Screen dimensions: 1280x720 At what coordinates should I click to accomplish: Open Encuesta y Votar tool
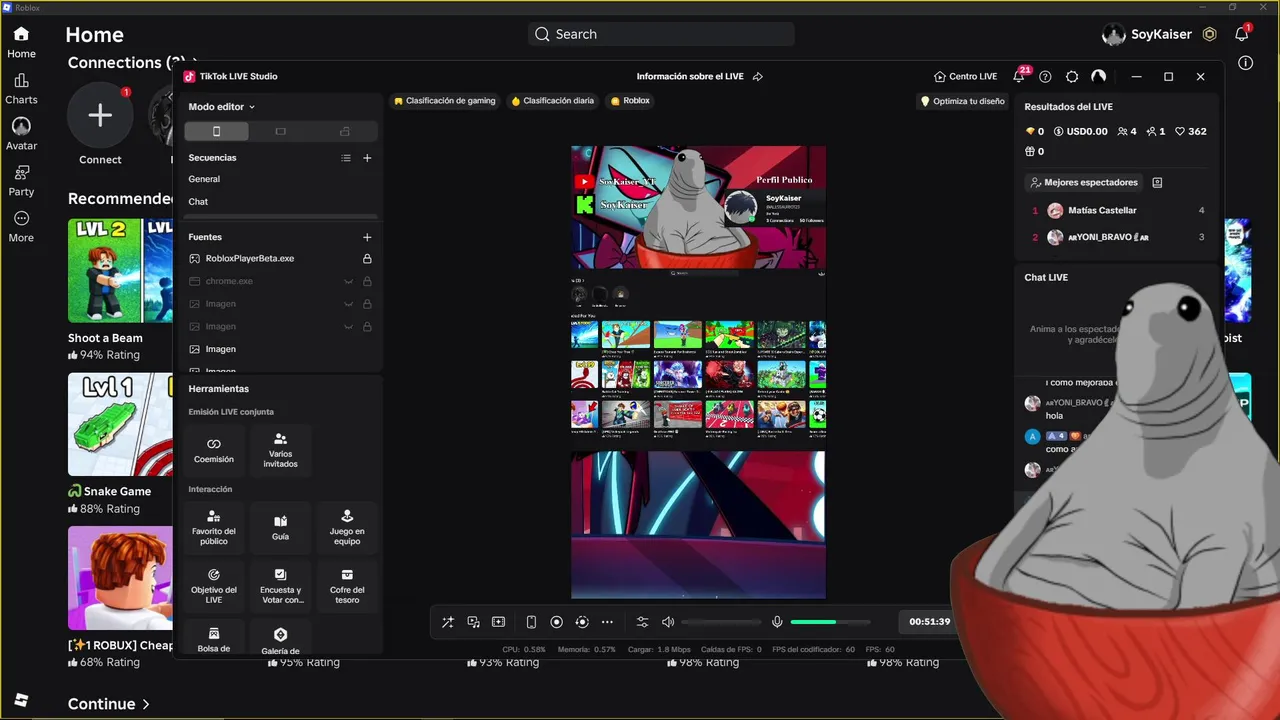pos(280,586)
